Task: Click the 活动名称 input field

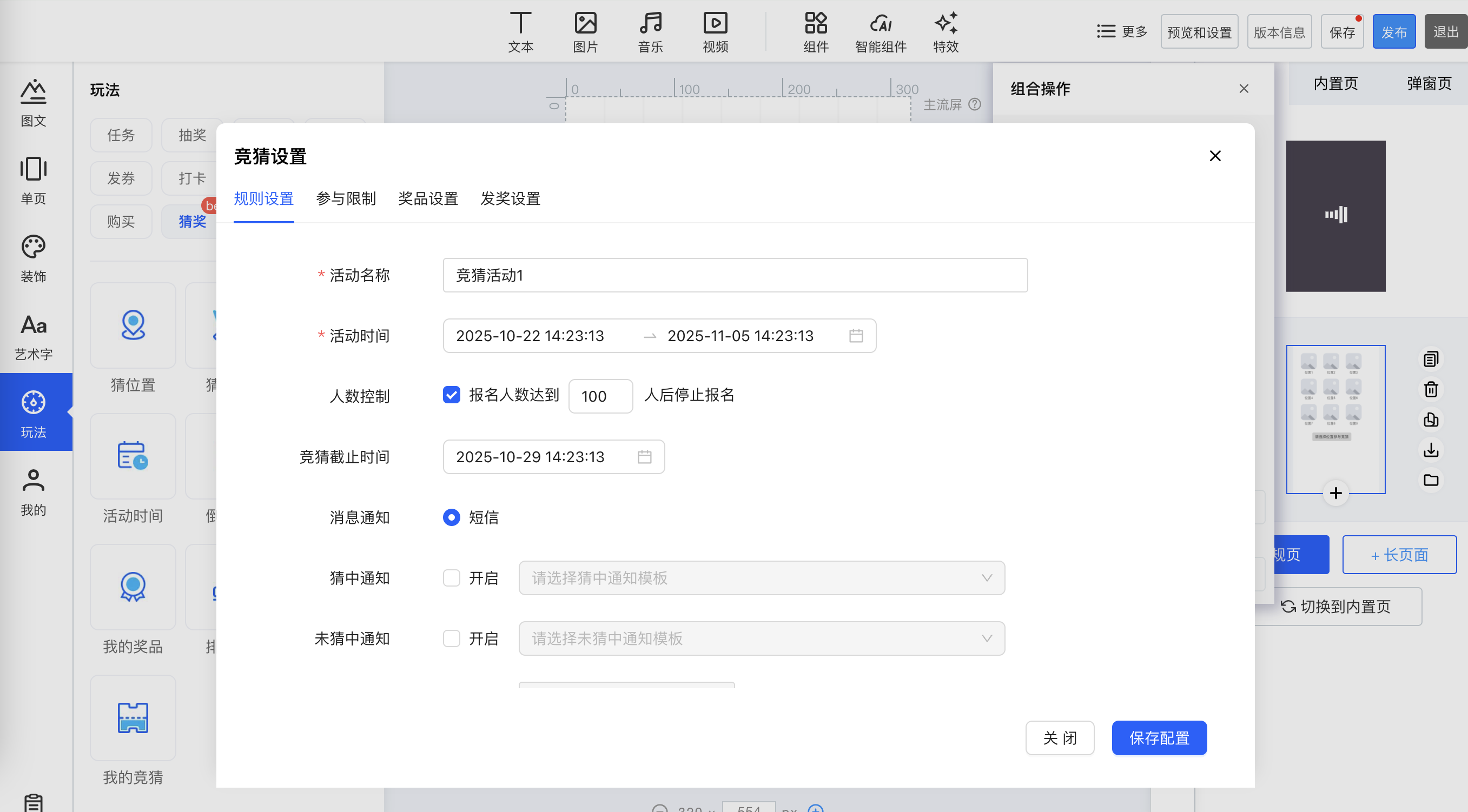Action: tap(735, 275)
